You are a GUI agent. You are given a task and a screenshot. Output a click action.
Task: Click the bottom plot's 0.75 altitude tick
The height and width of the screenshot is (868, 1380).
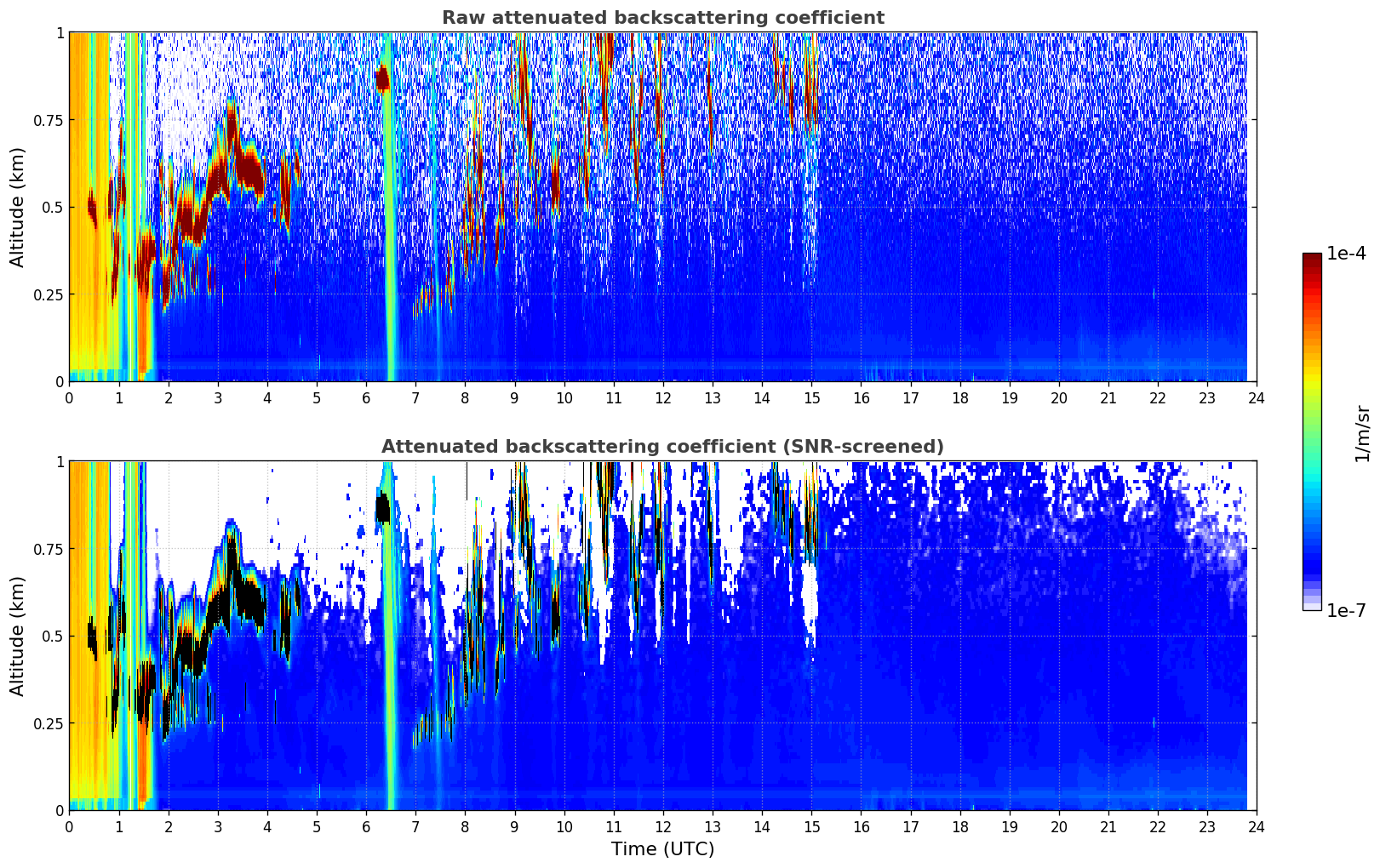[48, 549]
